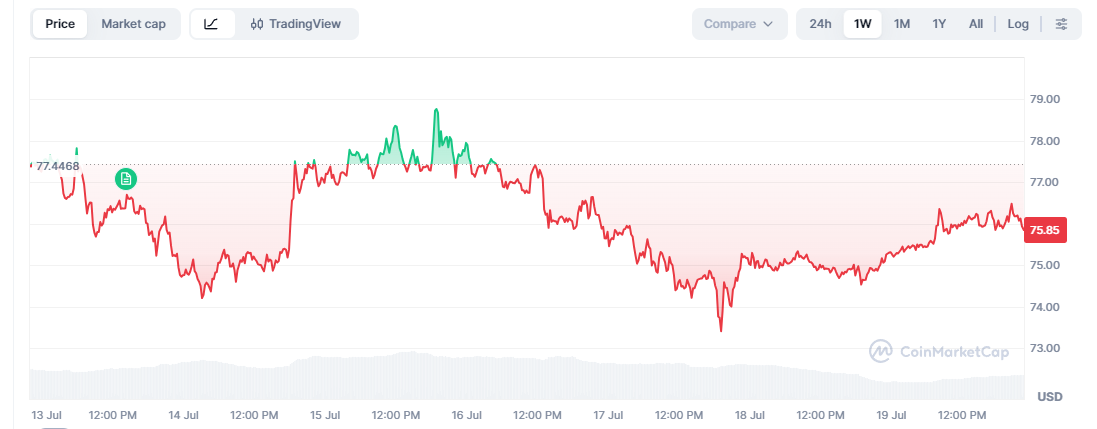The width and height of the screenshot is (1097, 429).
Task: Click the 77.4468 opening price label
Action: [x=57, y=167]
